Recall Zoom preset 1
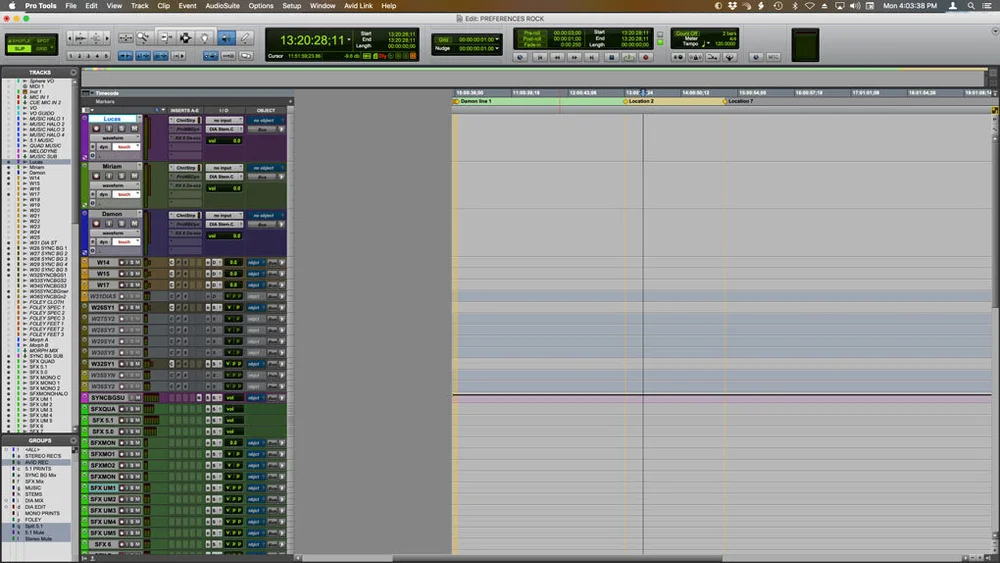 [x=70, y=56]
